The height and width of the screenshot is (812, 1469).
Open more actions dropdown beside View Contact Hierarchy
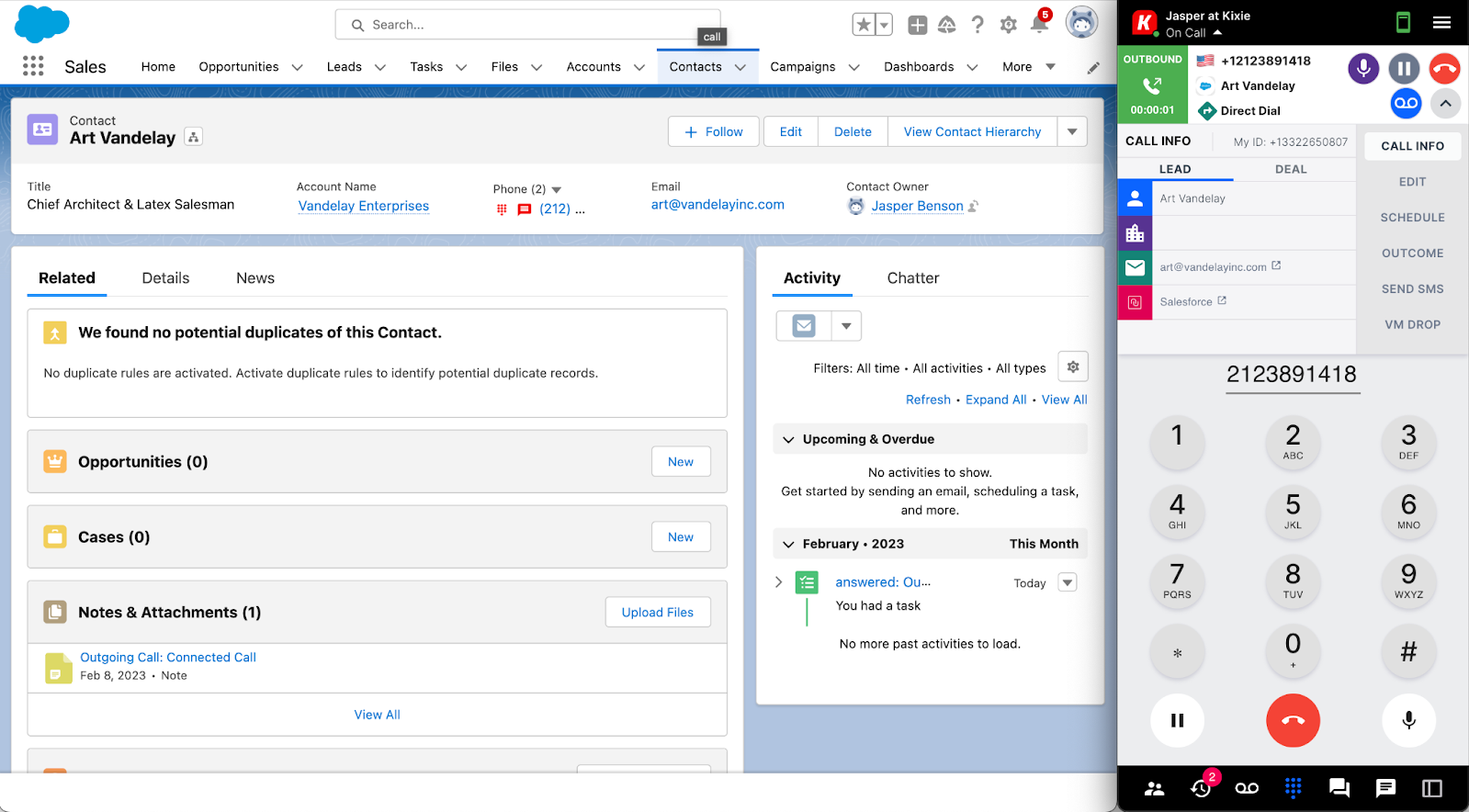pyautogui.click(x=1072, y=132)
